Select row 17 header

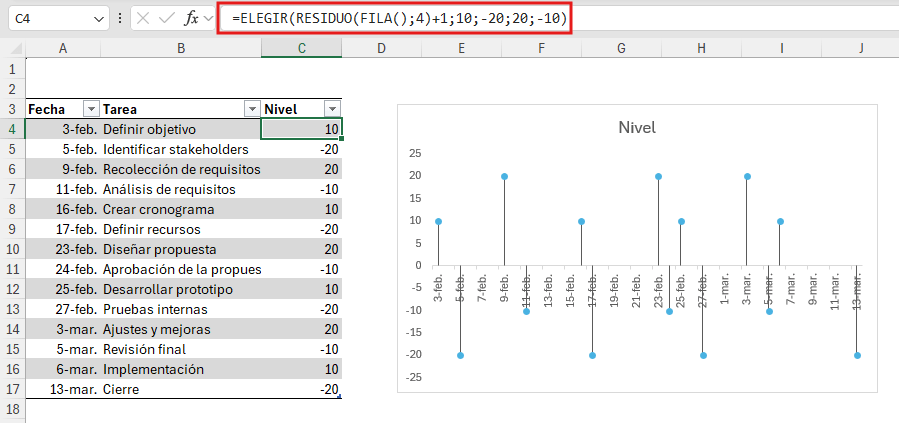coord(13,390)
